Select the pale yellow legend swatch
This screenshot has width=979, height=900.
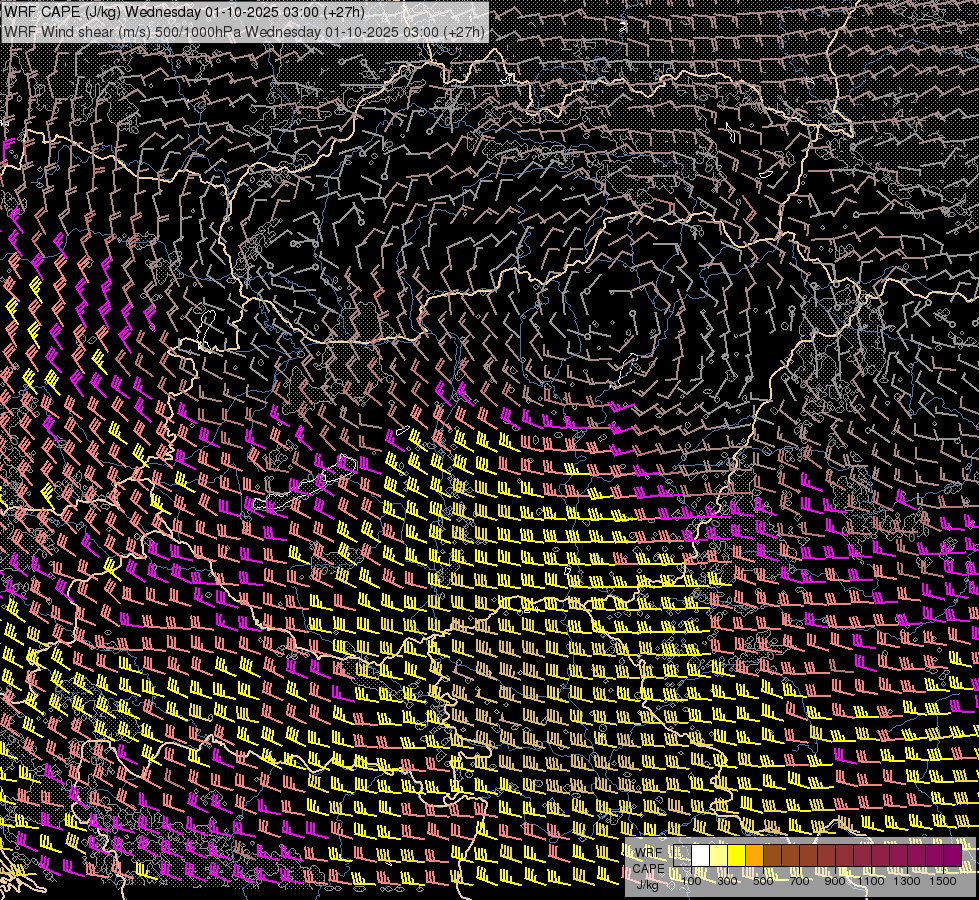tap(719, 856)
